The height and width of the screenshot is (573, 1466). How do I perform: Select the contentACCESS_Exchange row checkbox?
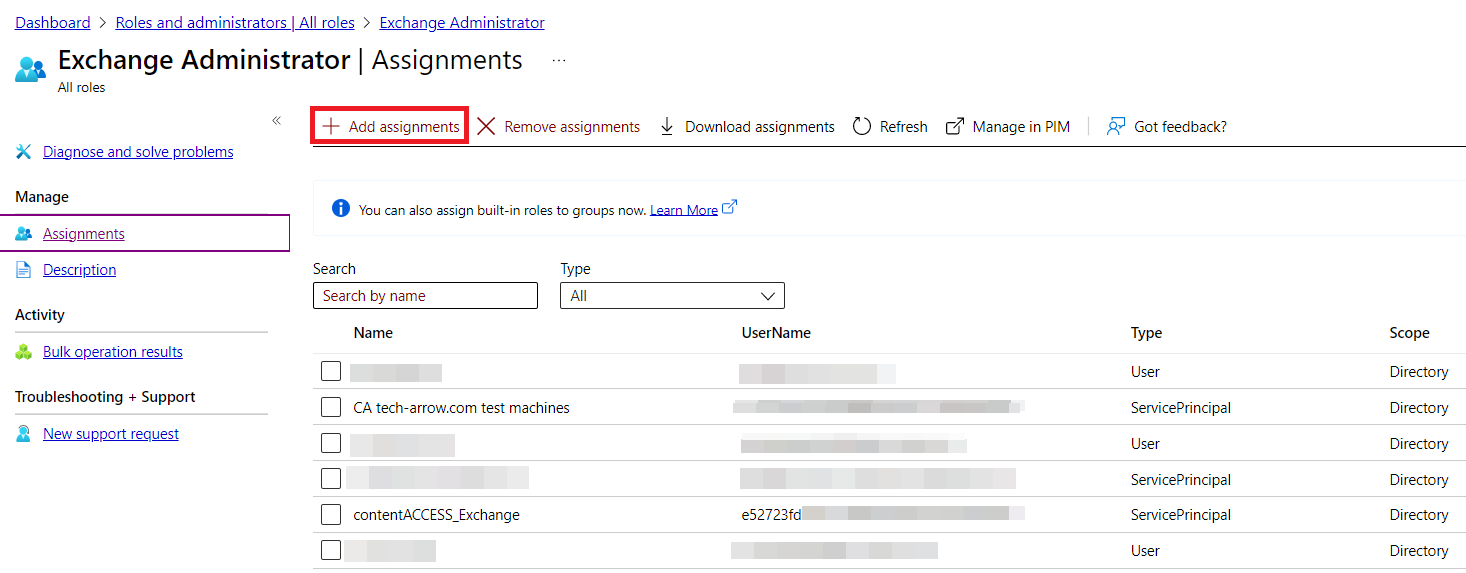tap(331, 515)
